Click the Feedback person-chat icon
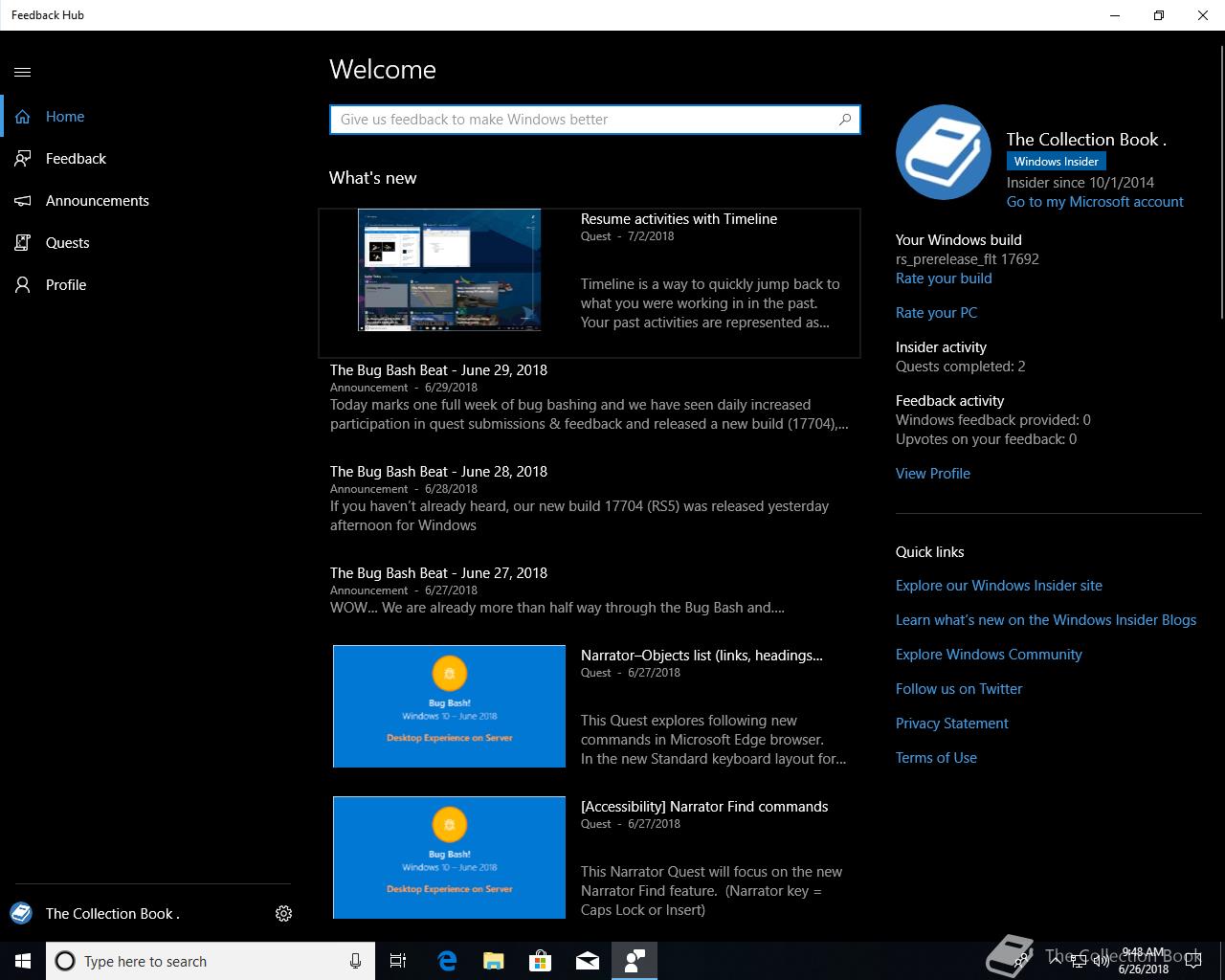Image resolution: width=1225 pixels, height=980 pixels. 23,159
